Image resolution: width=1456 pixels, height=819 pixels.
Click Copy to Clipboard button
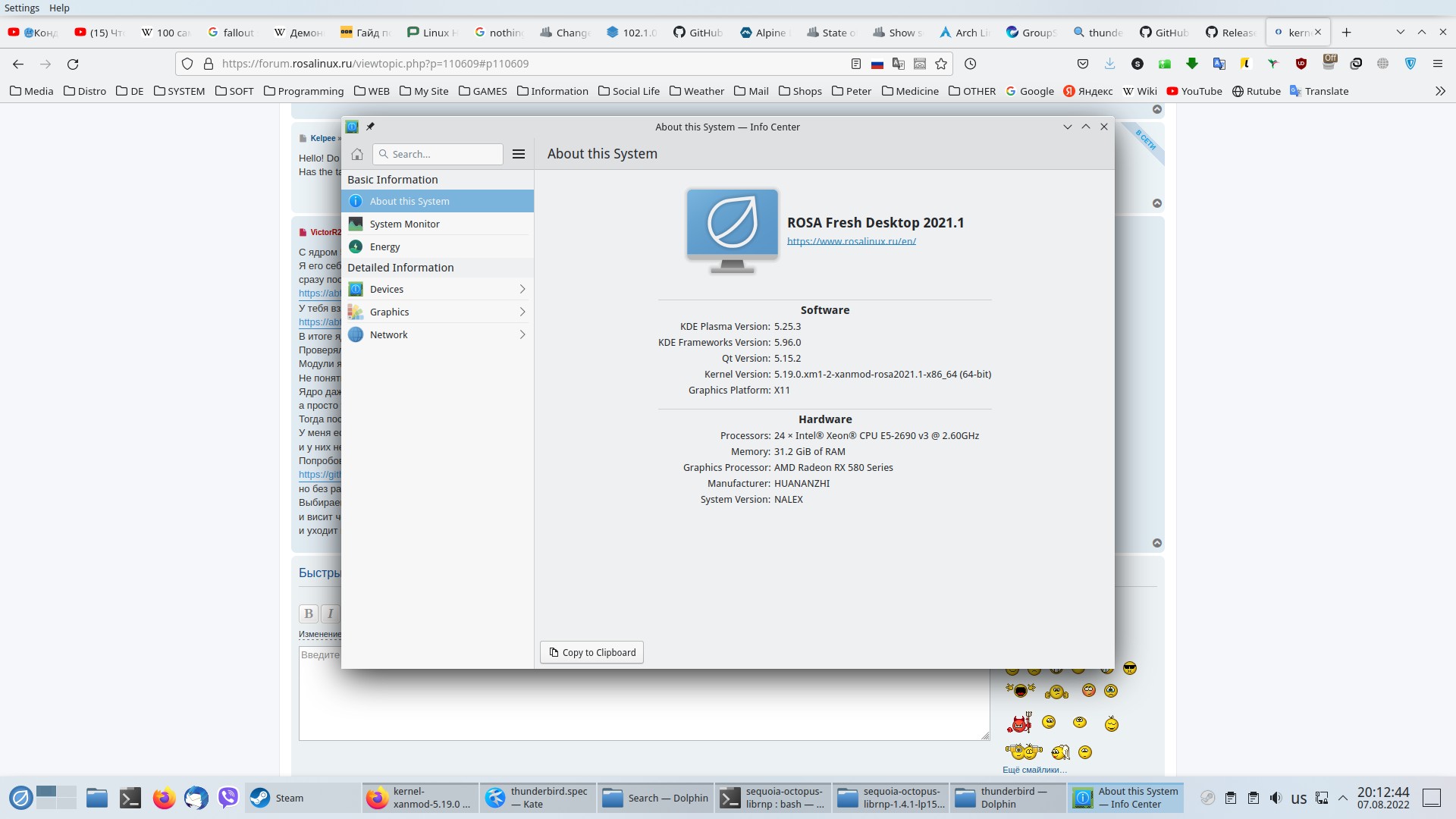[x=591, y=652]
